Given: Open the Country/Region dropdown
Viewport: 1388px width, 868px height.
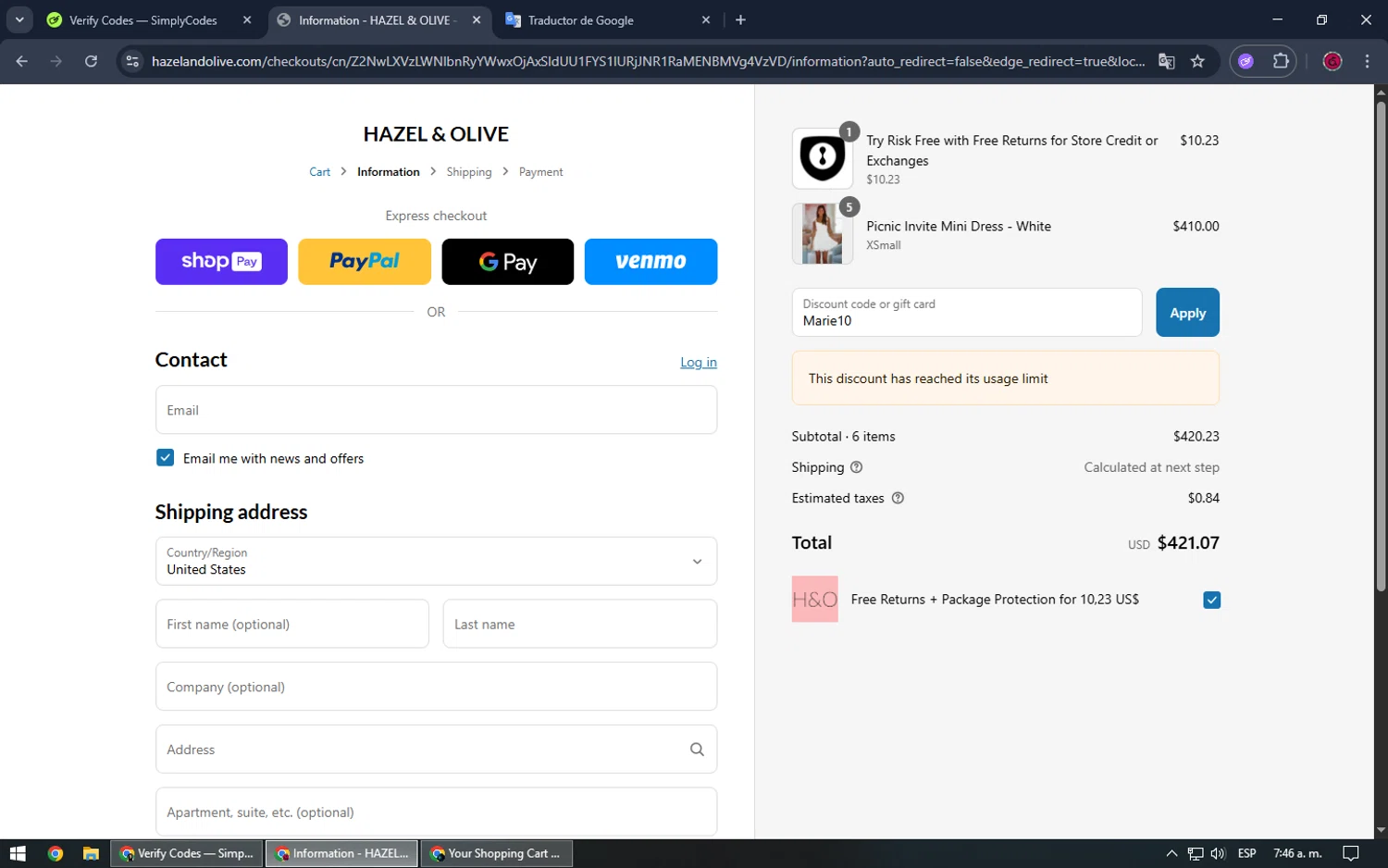Looking at the screenshot, I should tap(436, 561).
